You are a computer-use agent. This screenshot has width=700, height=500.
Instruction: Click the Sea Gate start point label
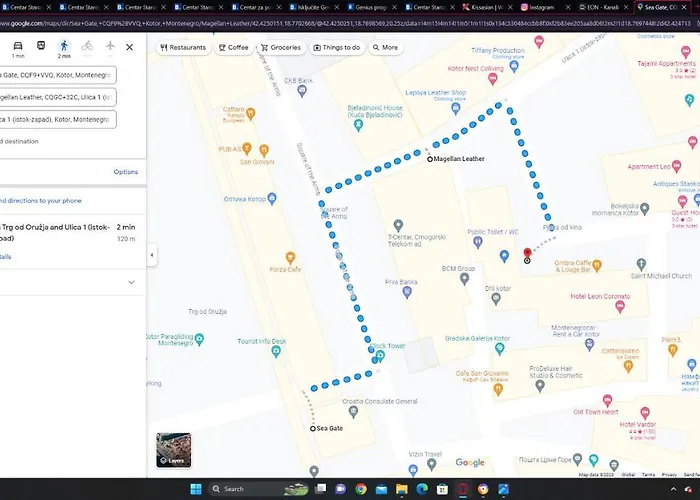click(x=329, y=428)
